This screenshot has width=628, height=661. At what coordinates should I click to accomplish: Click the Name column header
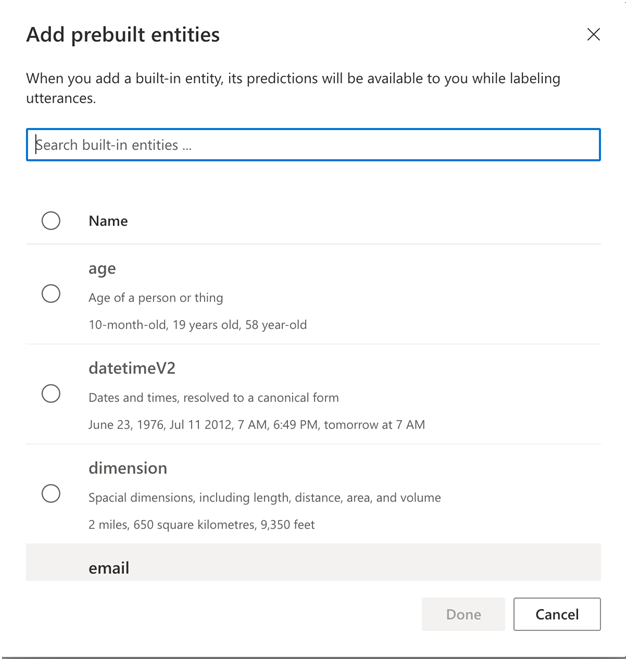(x=108, y=221)
